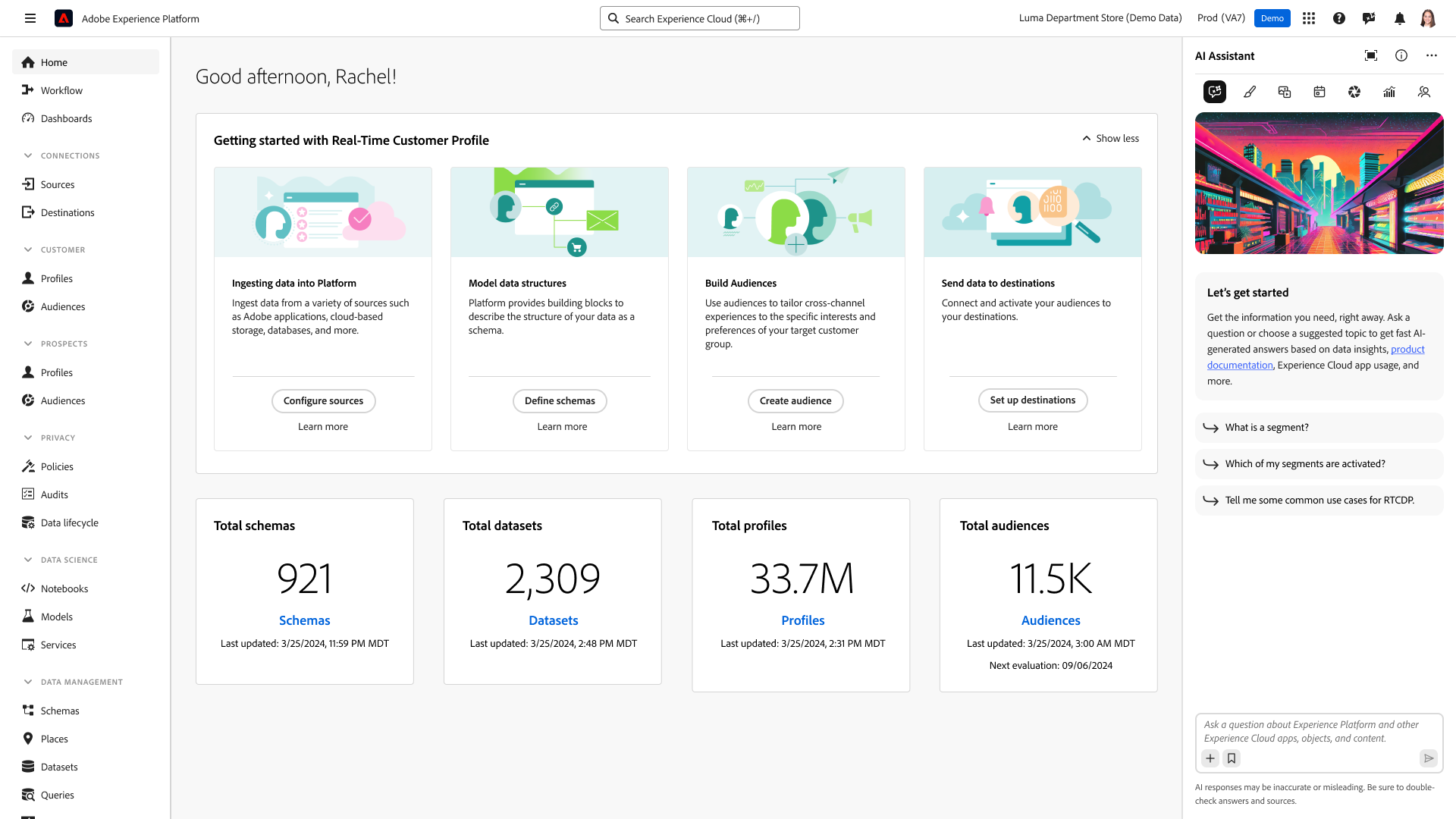Open Workflow in the sidebar
The width and height of the screenshot is (1456, 819).
coord(61,90)
